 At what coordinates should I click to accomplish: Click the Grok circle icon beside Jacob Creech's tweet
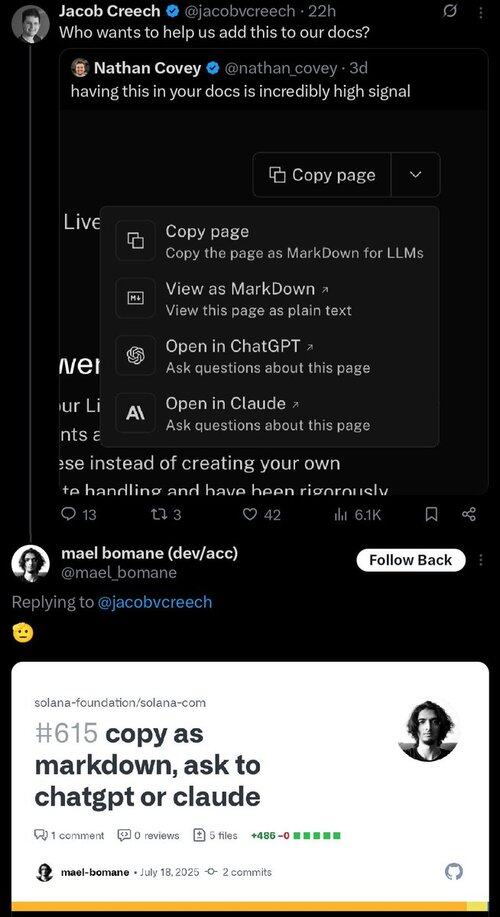pyautogui.click(x=451, y=11)
